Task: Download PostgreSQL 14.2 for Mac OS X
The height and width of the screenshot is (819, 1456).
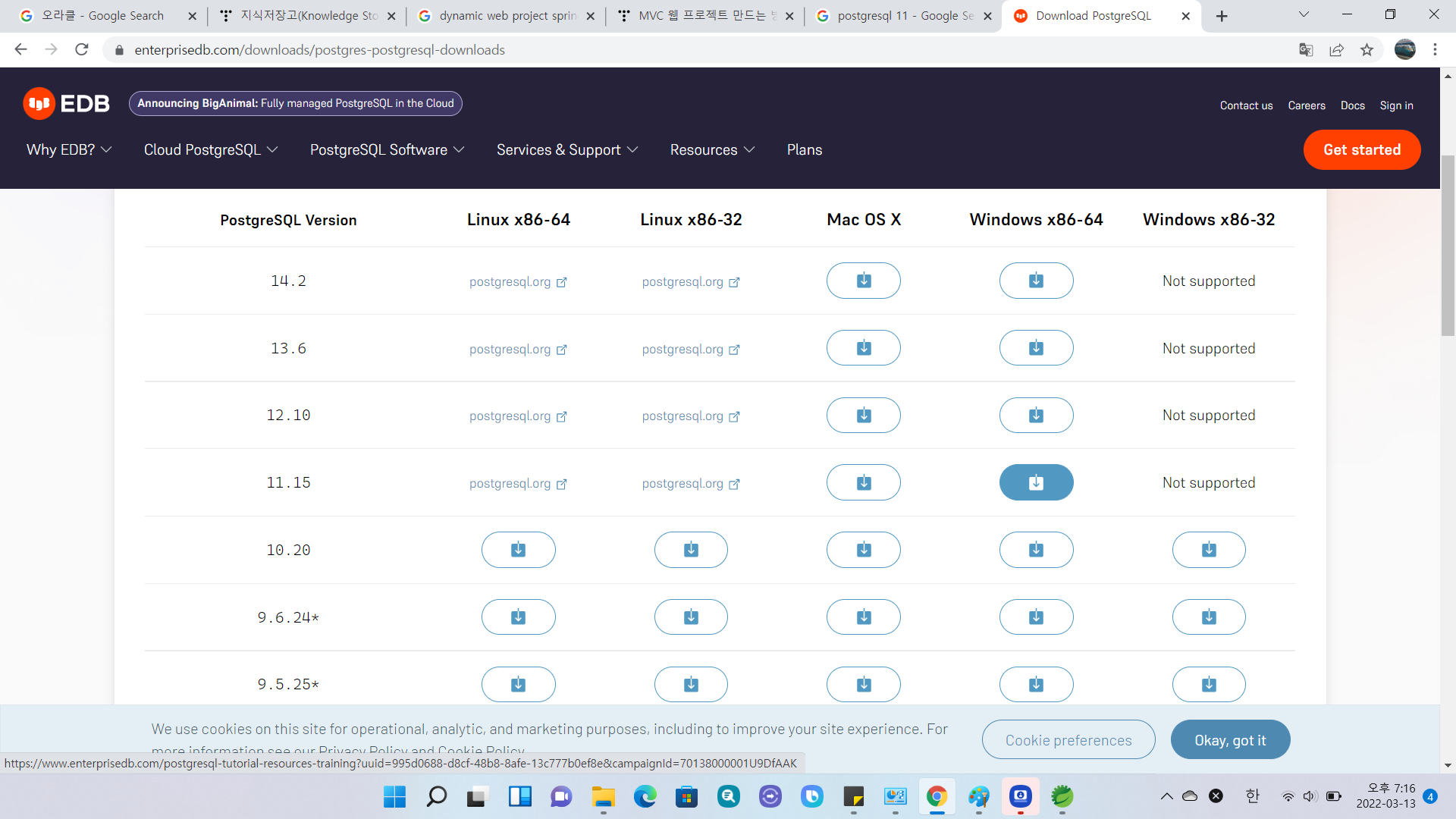Action: tap(863, 281)
